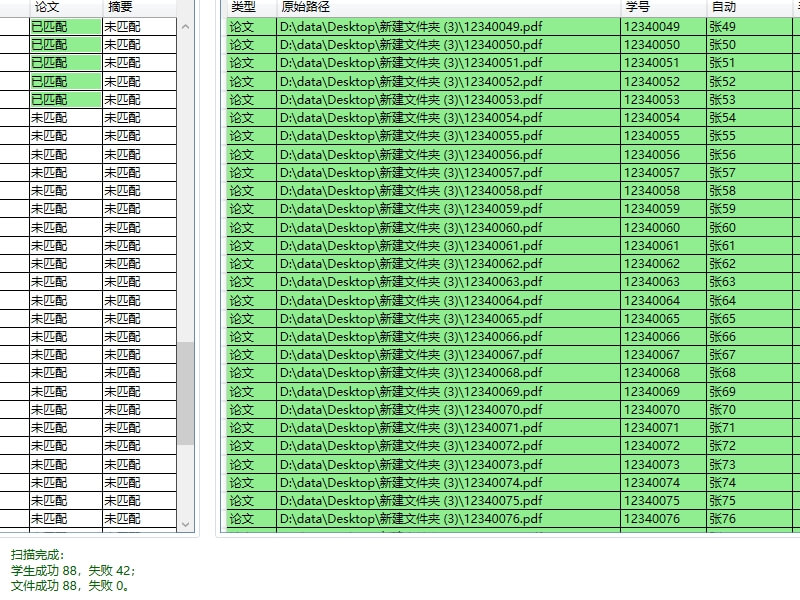Select the 张62 name cell
Viewport: 800px width, 600px height.
pyautogui.click(x=722, y=264)
